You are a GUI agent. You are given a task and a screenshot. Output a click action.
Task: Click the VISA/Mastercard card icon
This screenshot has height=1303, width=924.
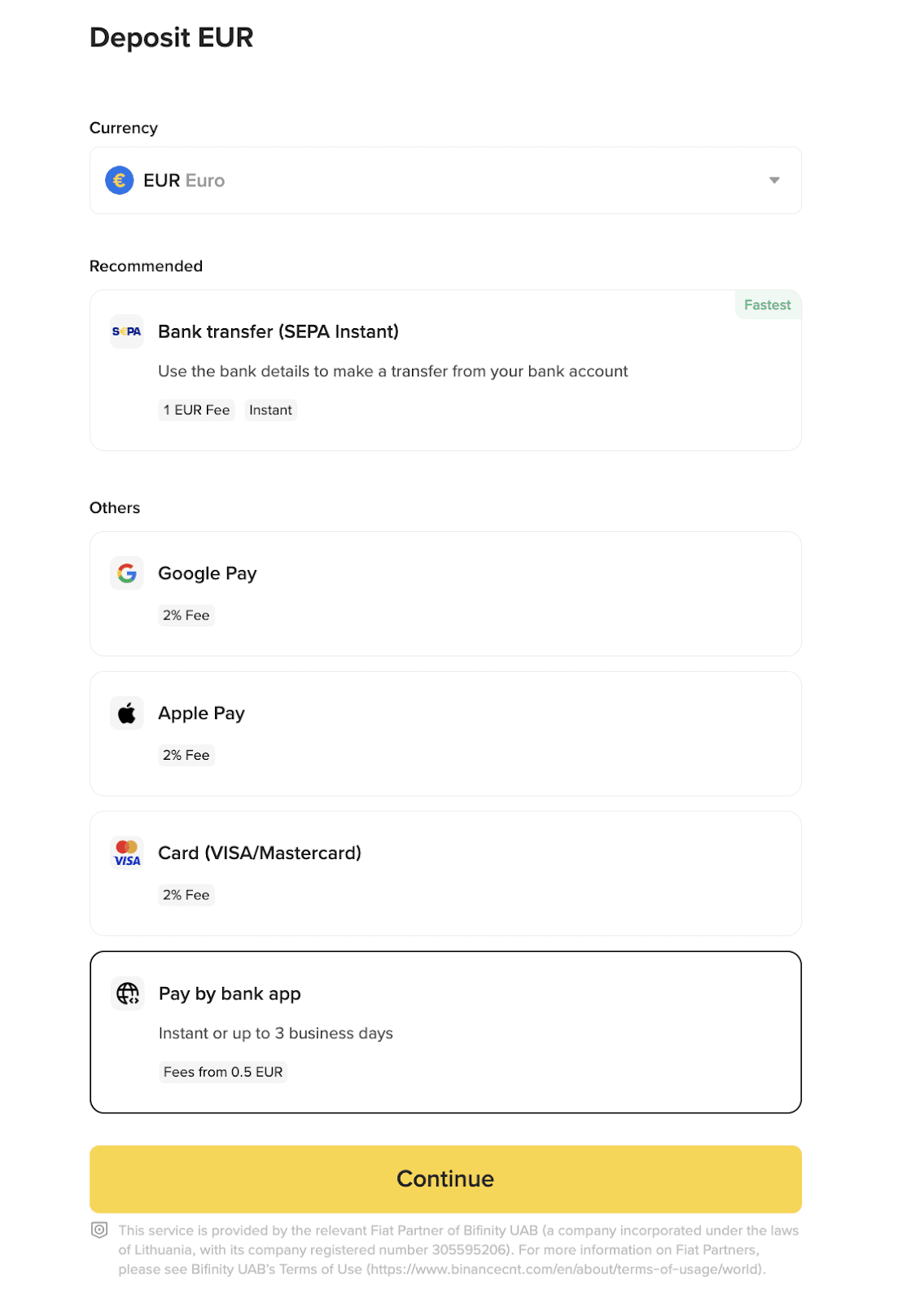coord(126,853)
